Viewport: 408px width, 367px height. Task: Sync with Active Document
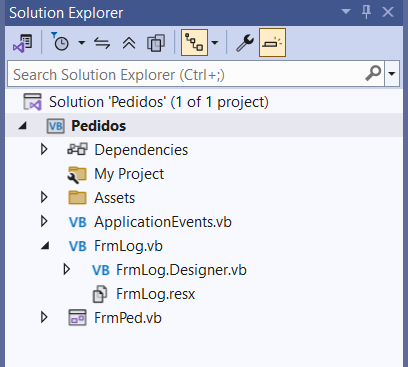click(102, 43)
